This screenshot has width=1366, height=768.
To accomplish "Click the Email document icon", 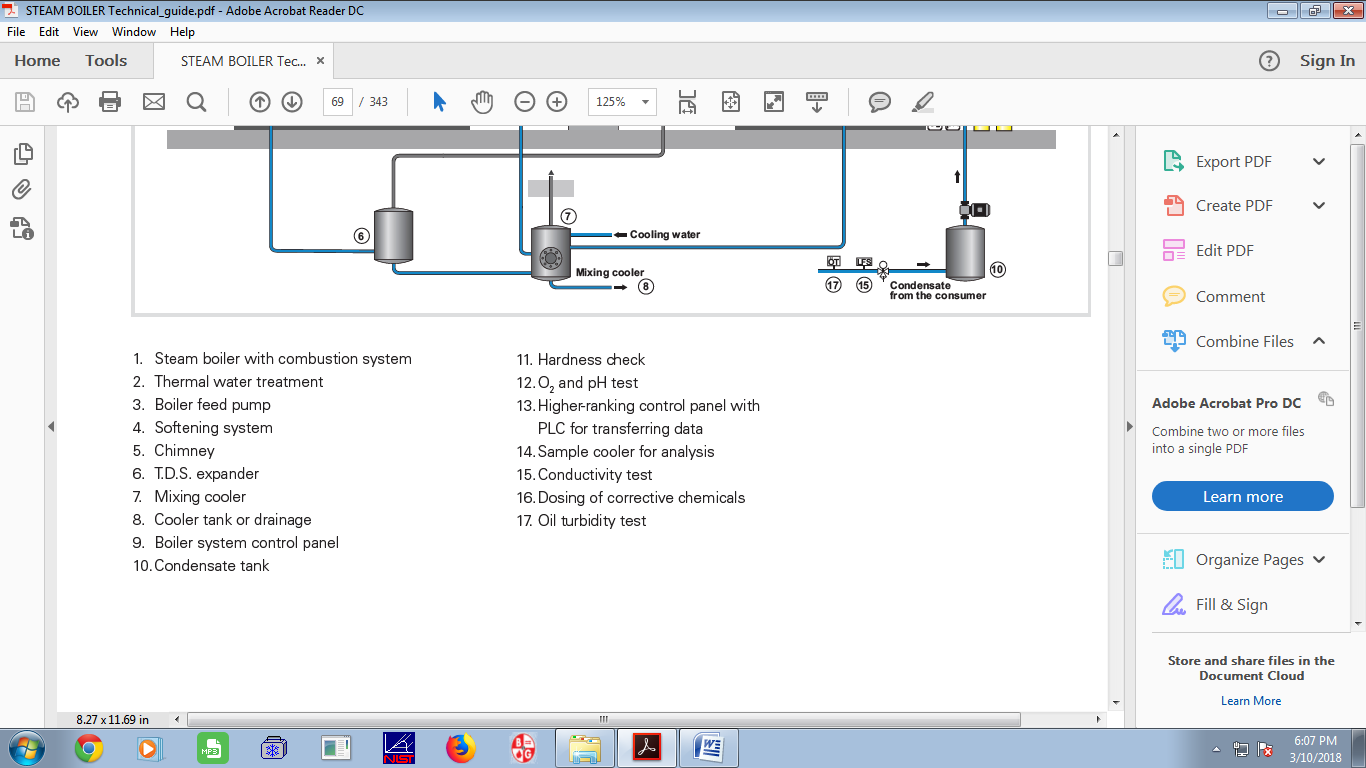I will click(x=153, y=101).
